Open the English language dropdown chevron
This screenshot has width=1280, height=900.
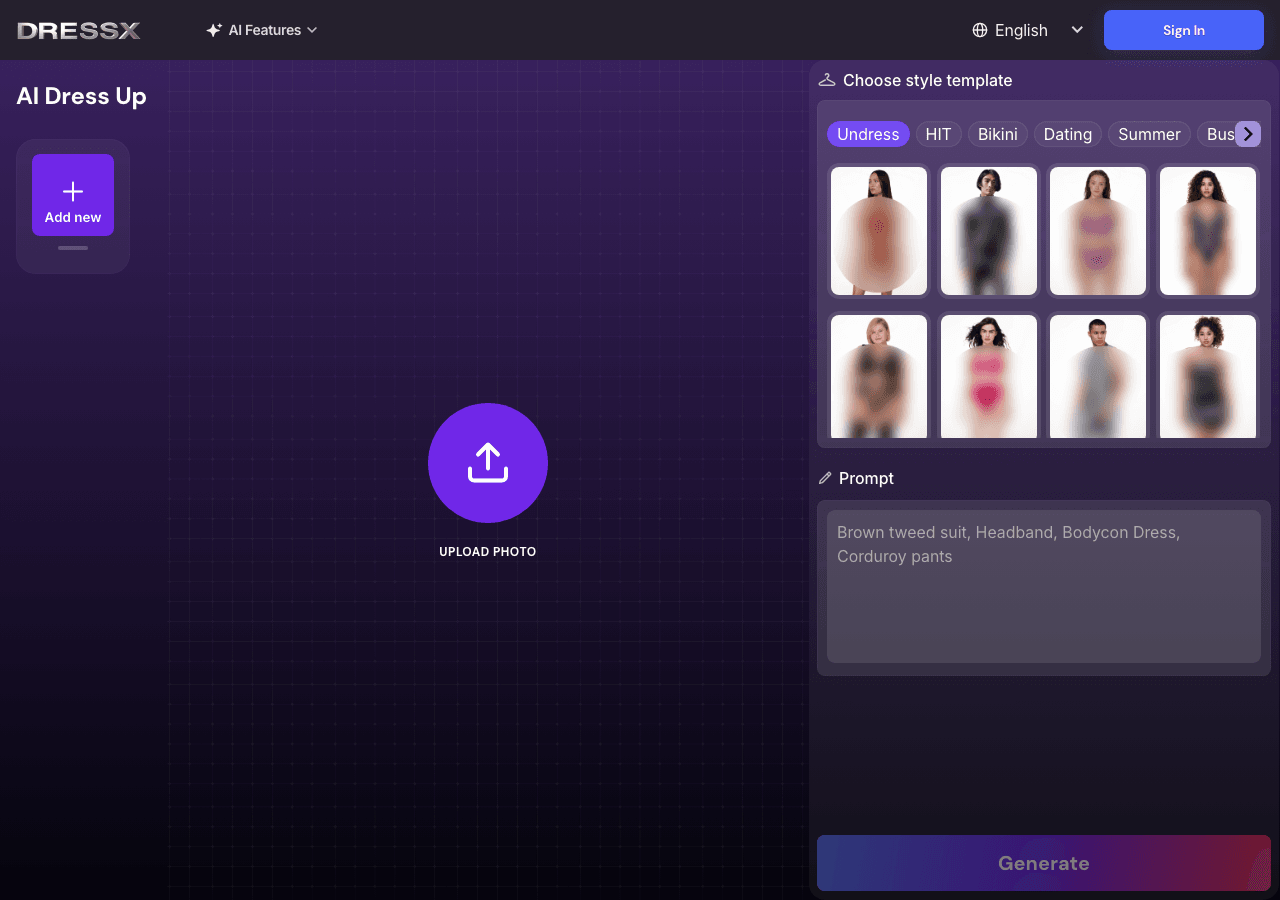click(x=1077, y=30)
